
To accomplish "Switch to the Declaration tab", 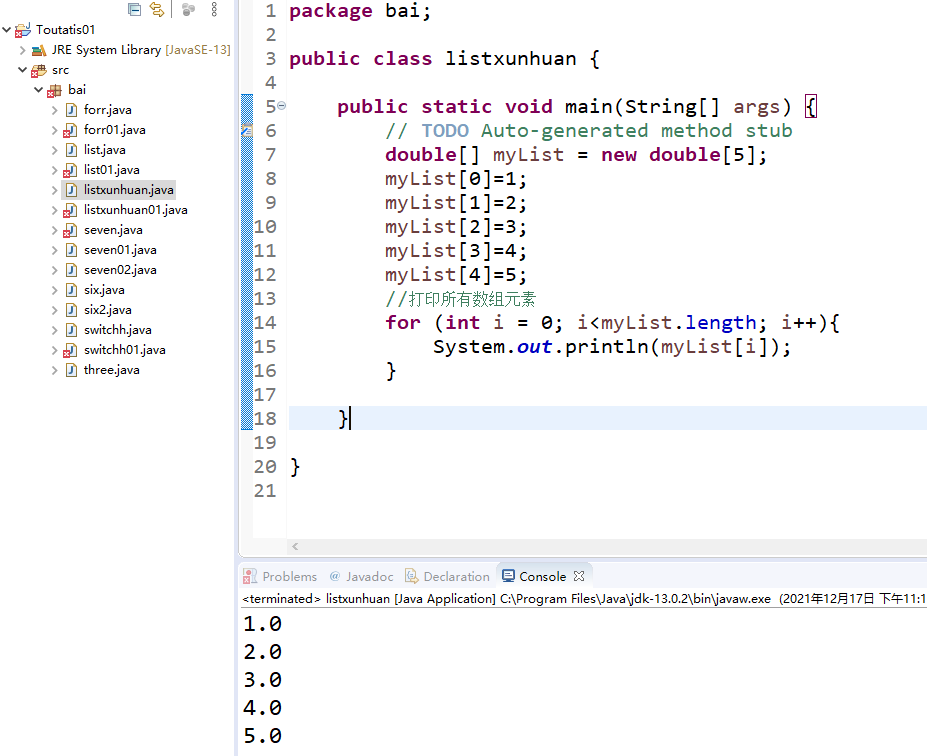I will [x=448, y=576].
